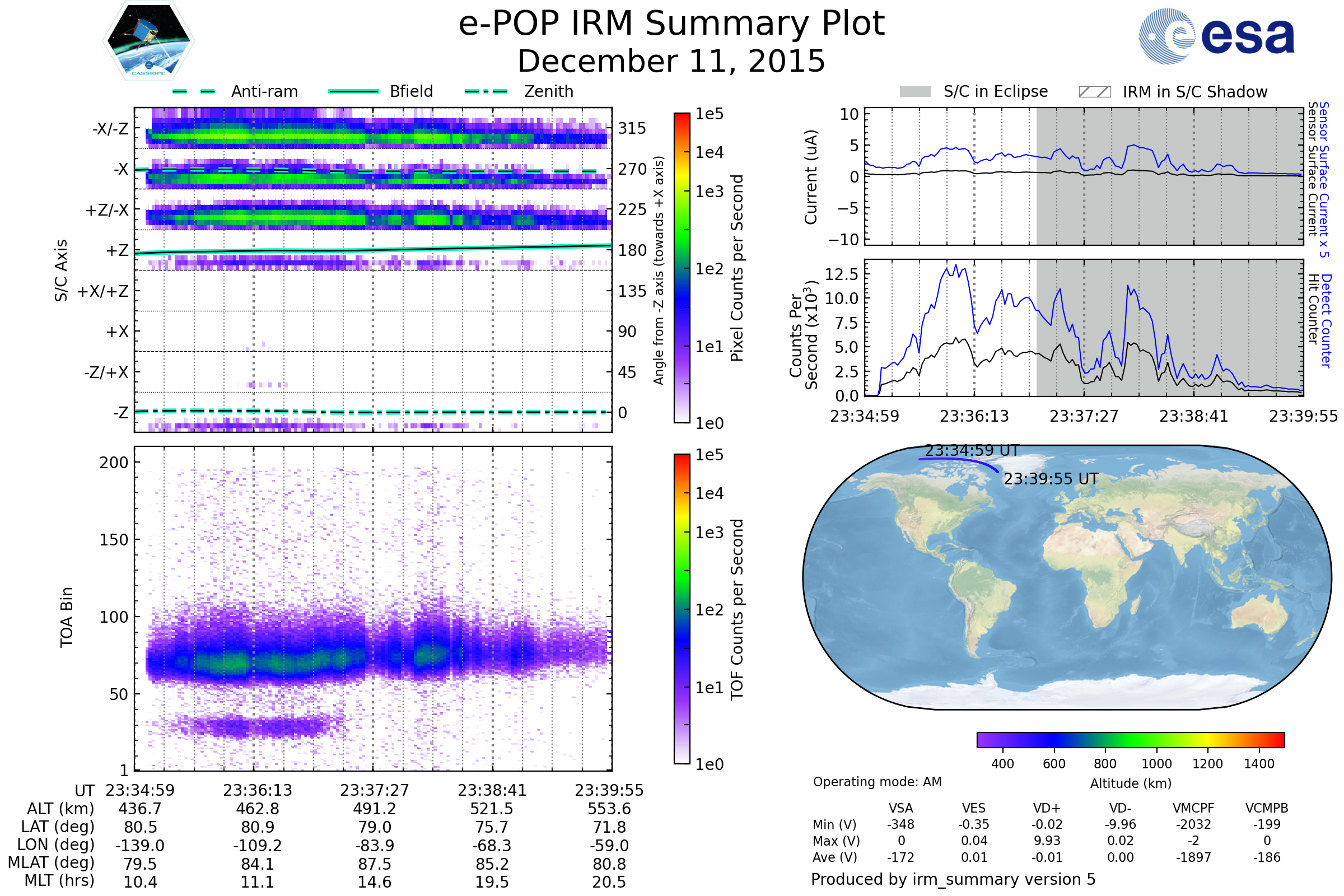This screenshot has height=896, width=1344.
Task: Click the CASSIOPE satellite logo
Action: pos(148,41)
